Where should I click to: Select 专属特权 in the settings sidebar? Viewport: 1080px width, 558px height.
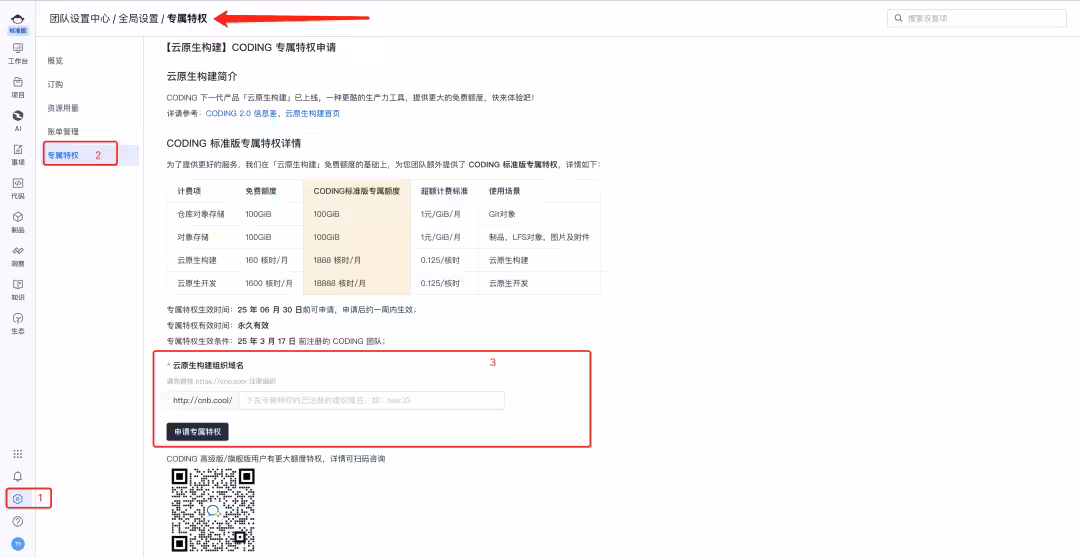(63, 156)
